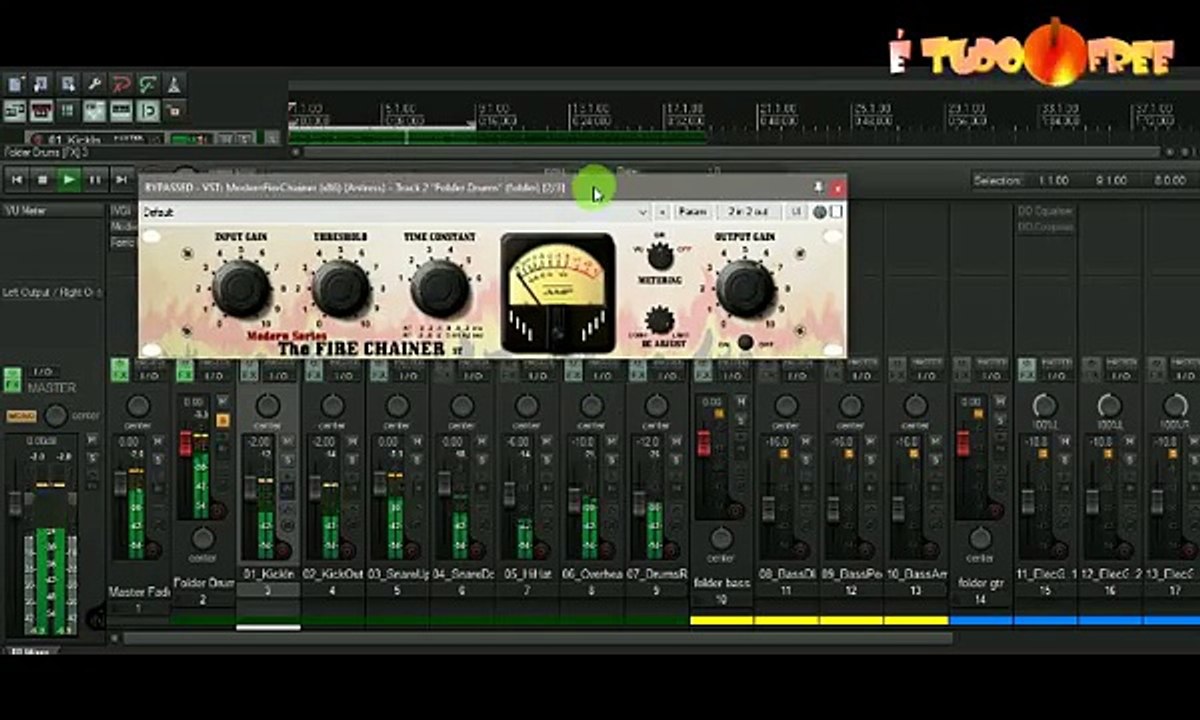Open the Master track I/O routing button
This screenshot has width=1200, height=720.
pyautogui.click(x=41, y=372)
